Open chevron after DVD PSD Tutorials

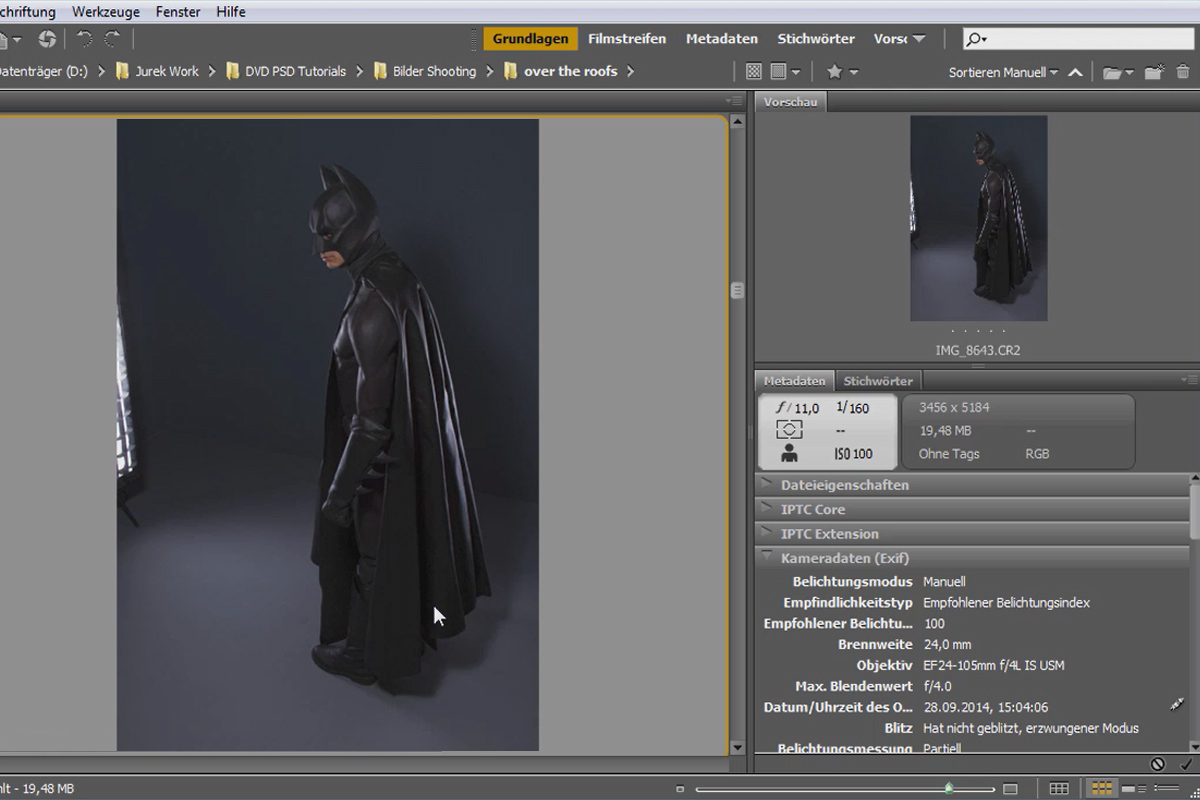pos(360,72)
